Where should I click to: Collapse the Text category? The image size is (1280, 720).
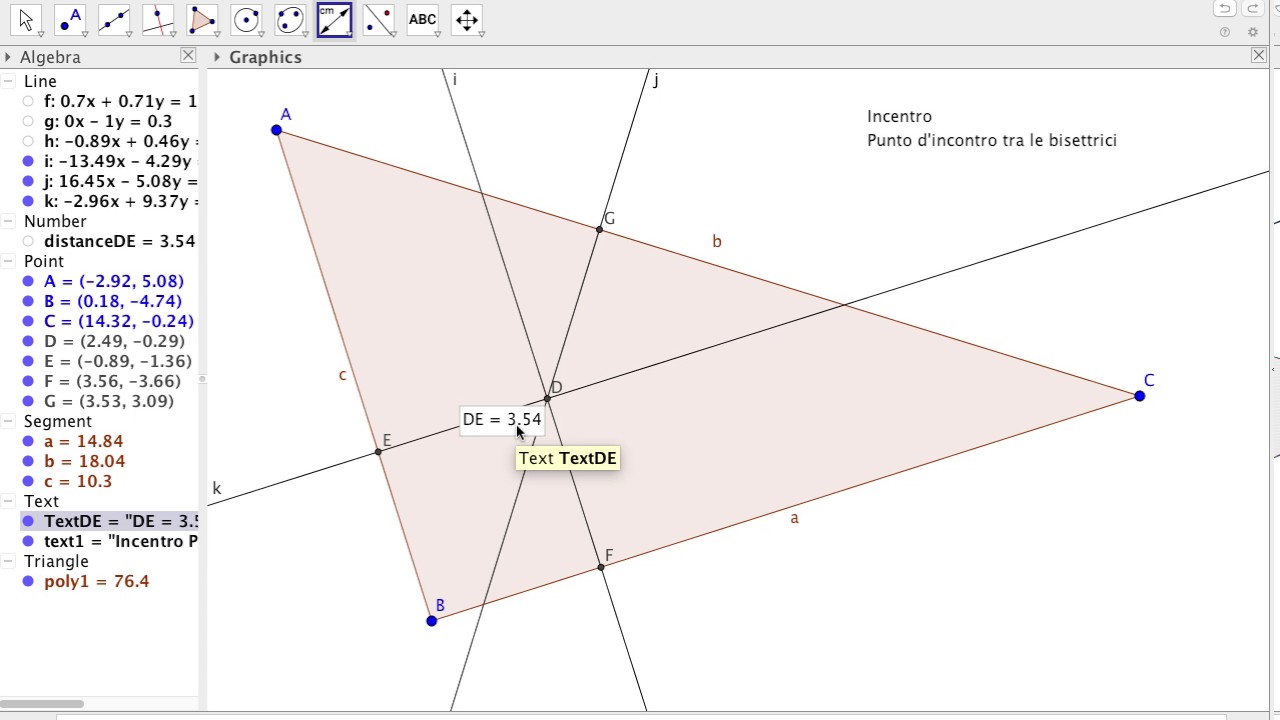point(8,501)
